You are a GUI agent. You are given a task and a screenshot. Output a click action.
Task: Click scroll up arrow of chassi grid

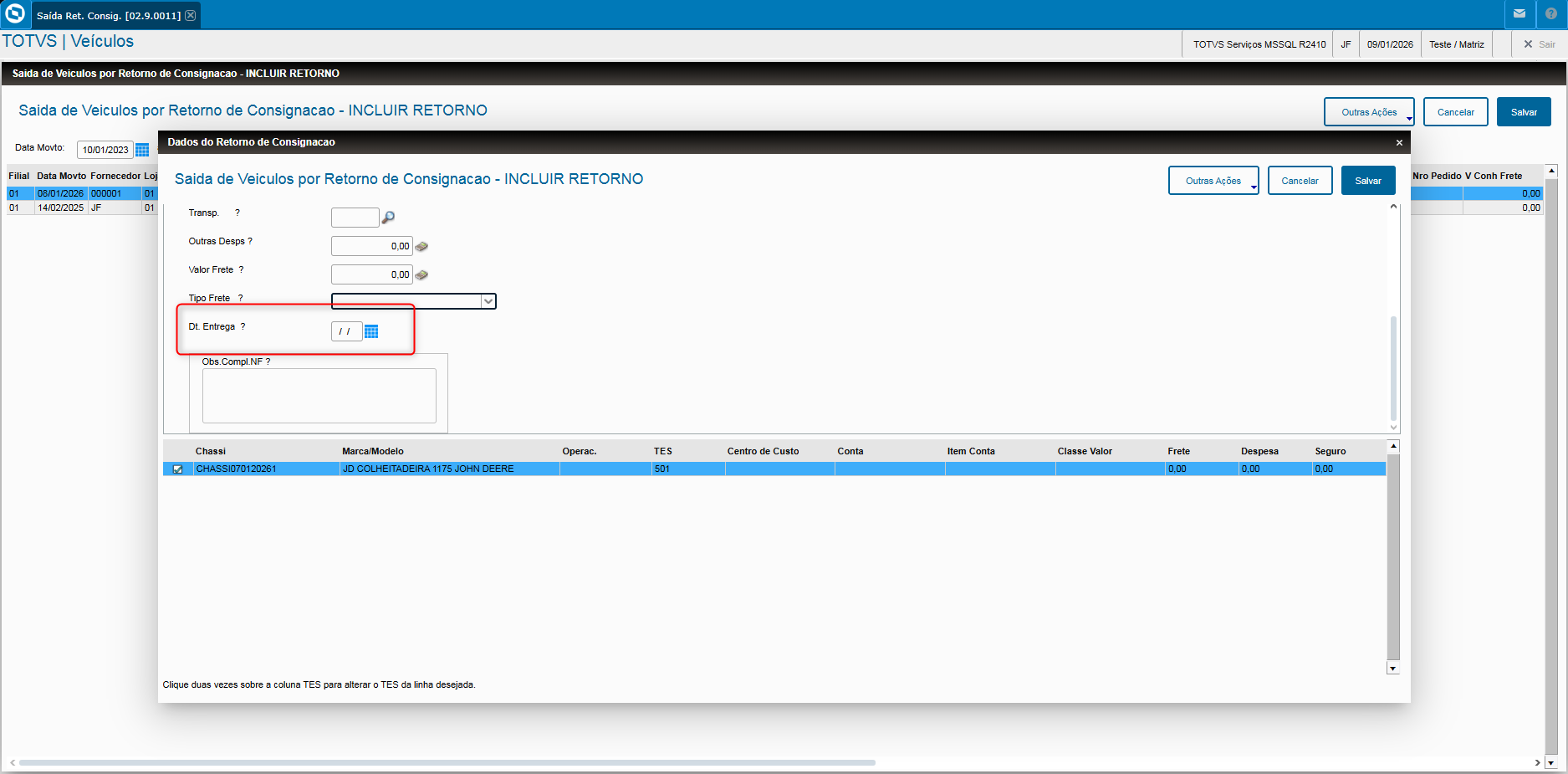point(1393,446)
